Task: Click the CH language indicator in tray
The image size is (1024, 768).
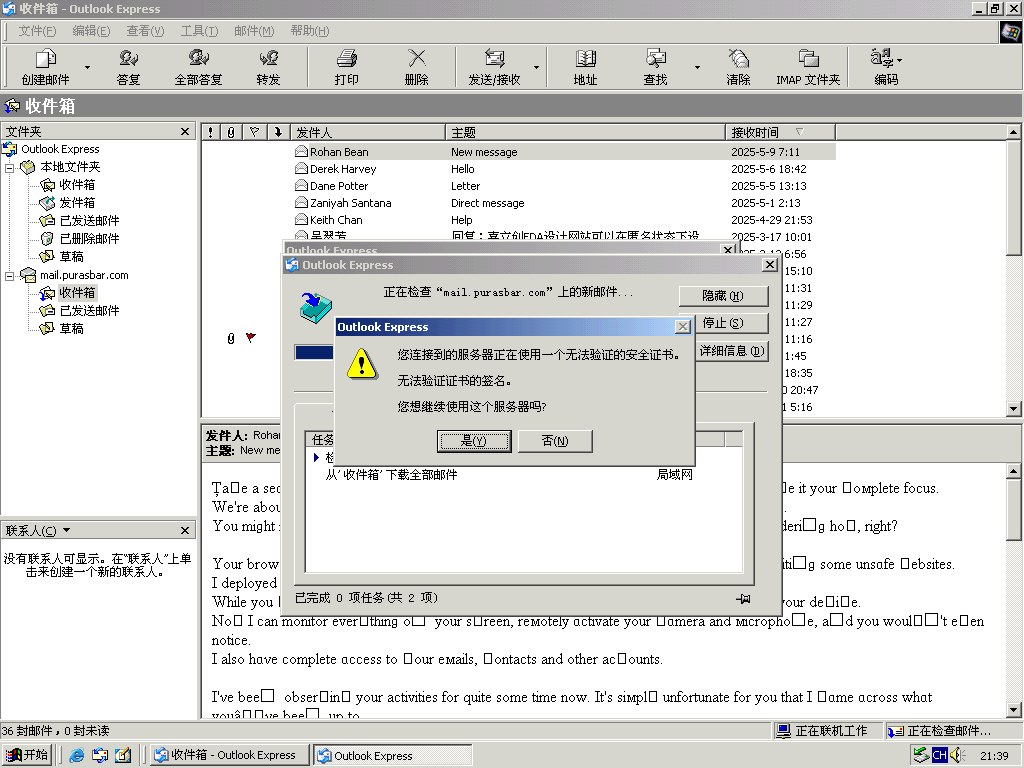Action: [939, 755]
